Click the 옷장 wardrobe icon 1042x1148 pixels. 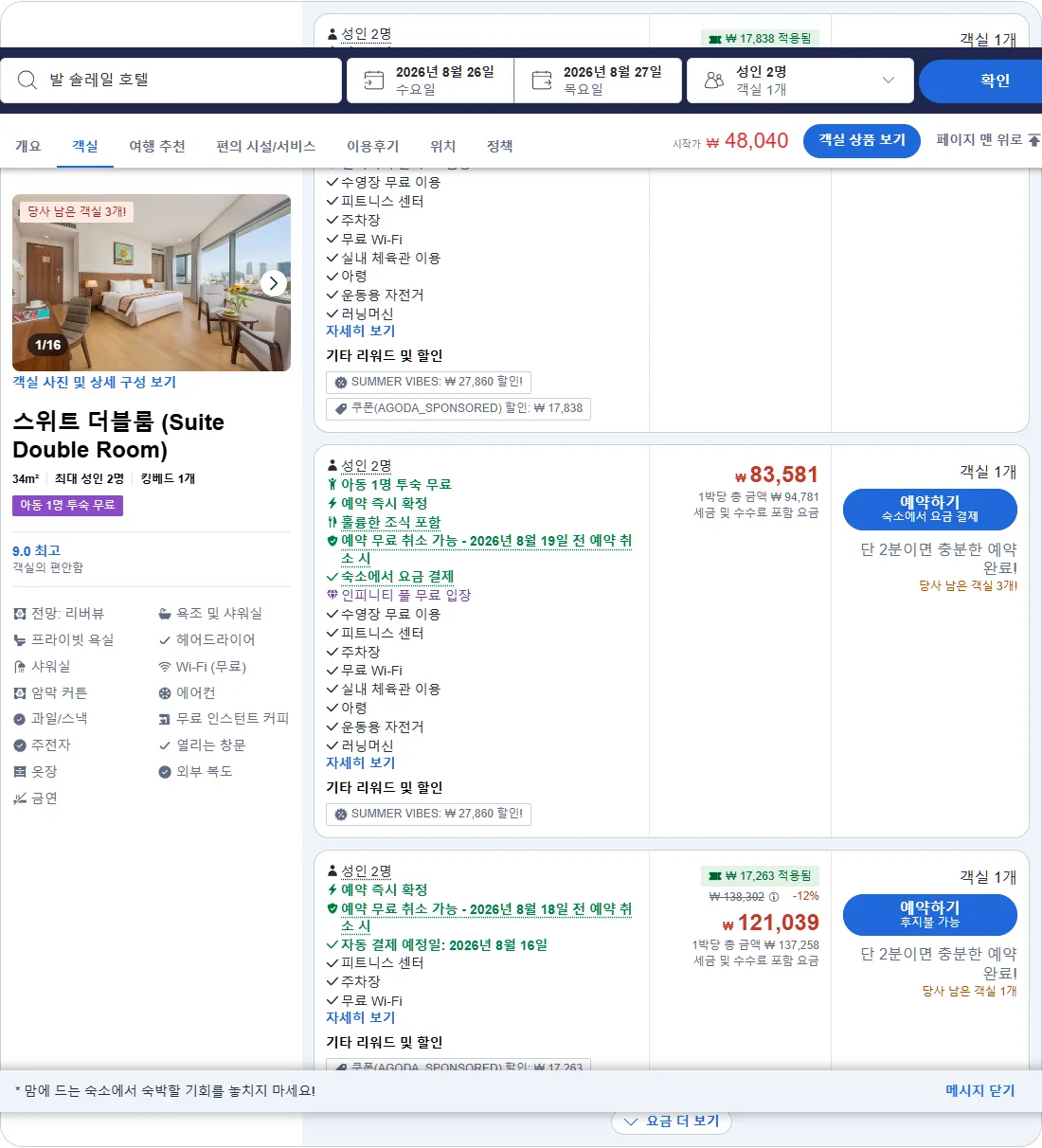point(20,772)
